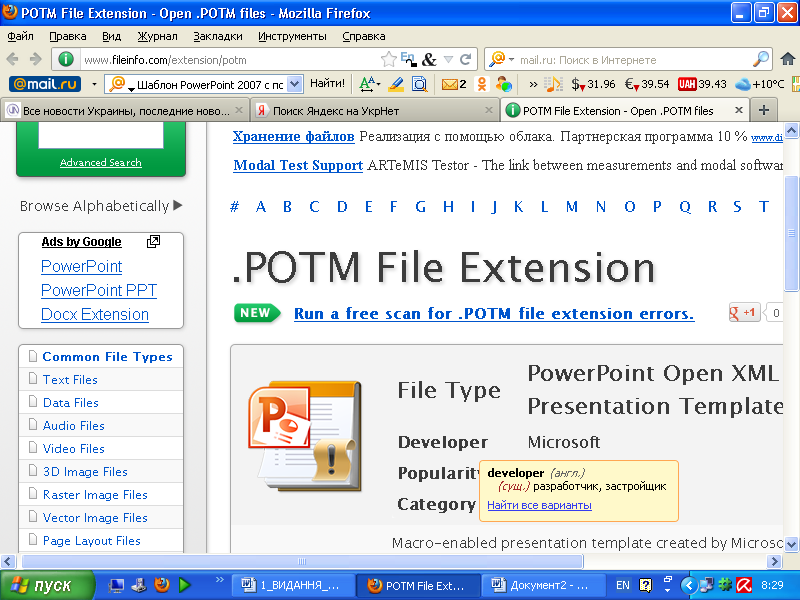The width and height of the screenshot is (800, 600).
Task: Expand Browse Alphabetically arrow
Action: 178,205
